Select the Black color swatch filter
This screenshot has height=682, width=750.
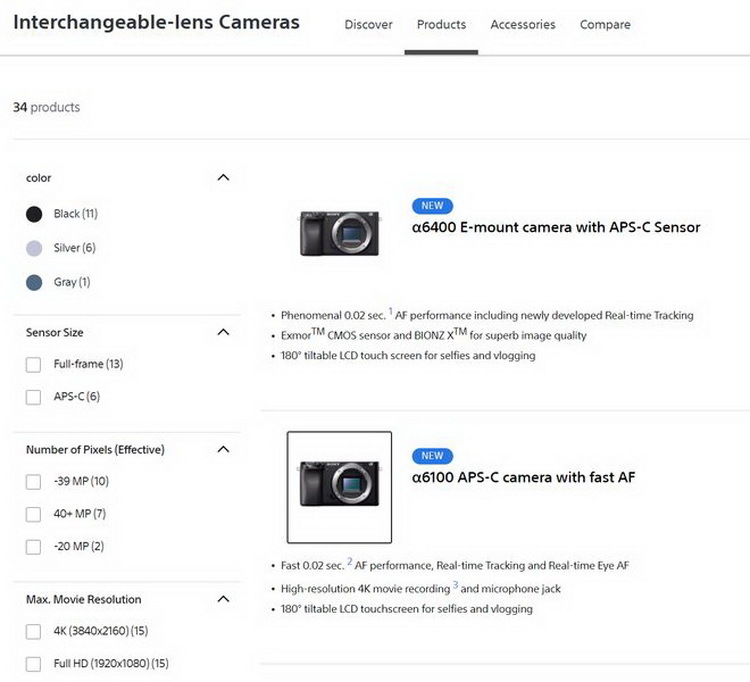coord(34,214)
